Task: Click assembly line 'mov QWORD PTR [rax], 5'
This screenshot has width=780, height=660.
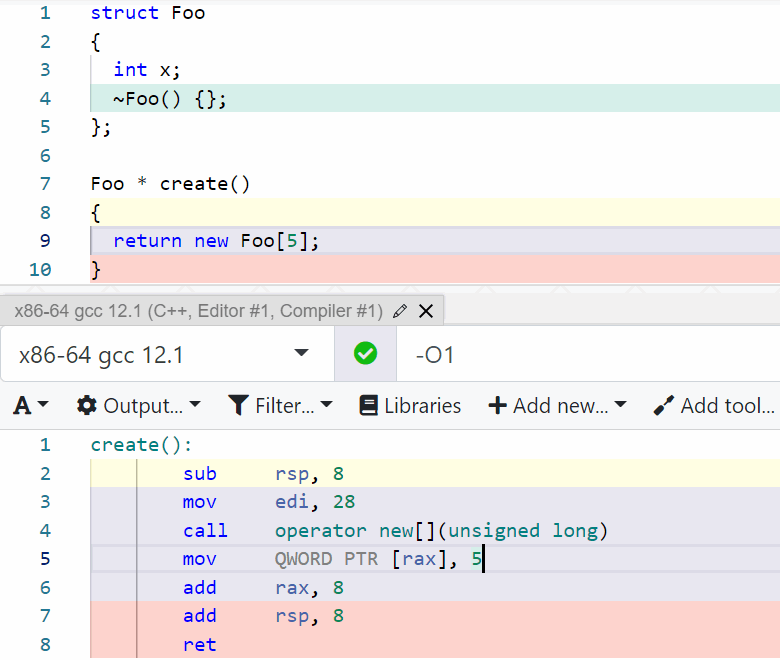Action: tap(332, 559)
